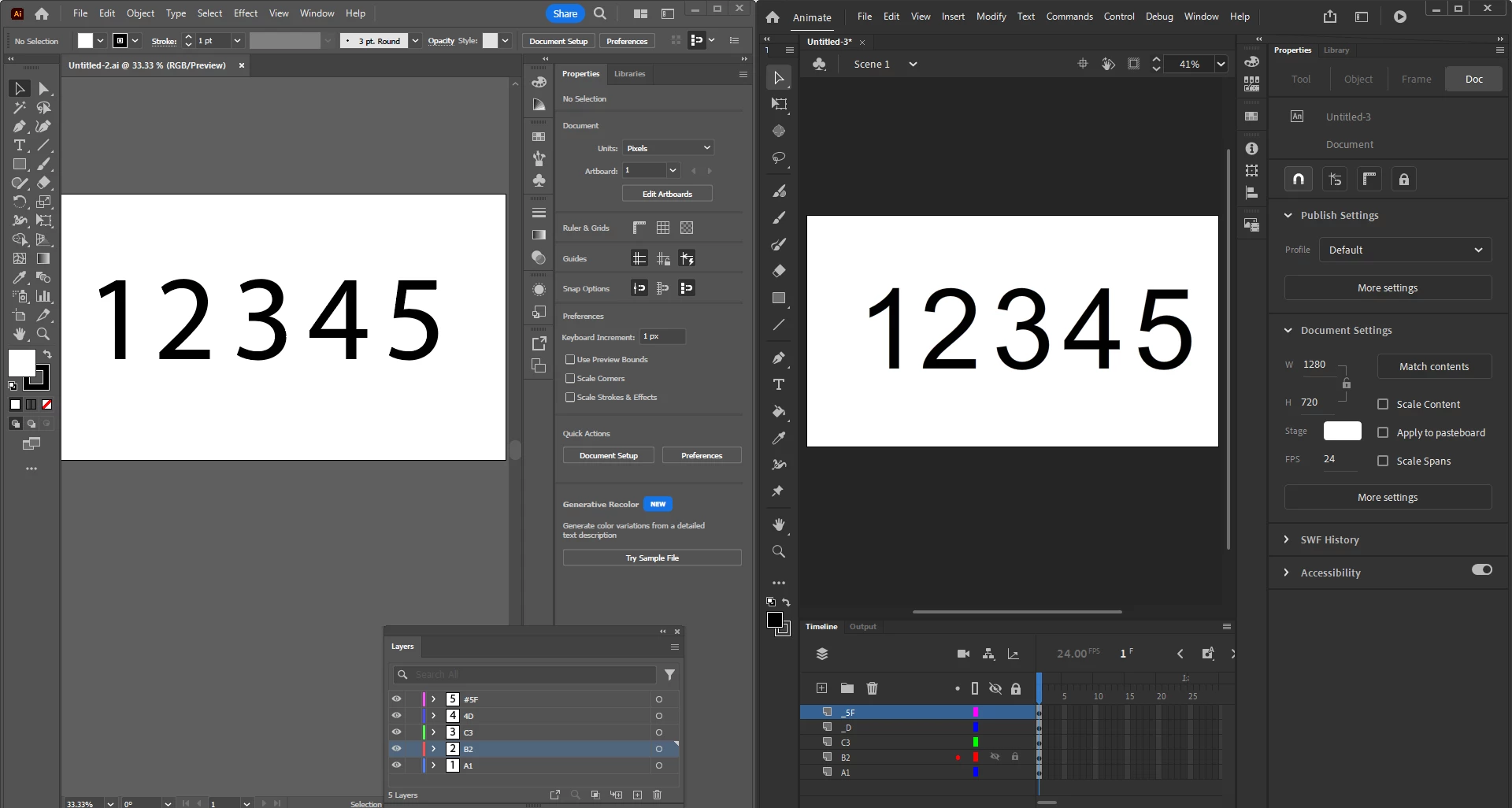Select the Eraser tool in Animate

pyautogui.click(x=779, y=271)
